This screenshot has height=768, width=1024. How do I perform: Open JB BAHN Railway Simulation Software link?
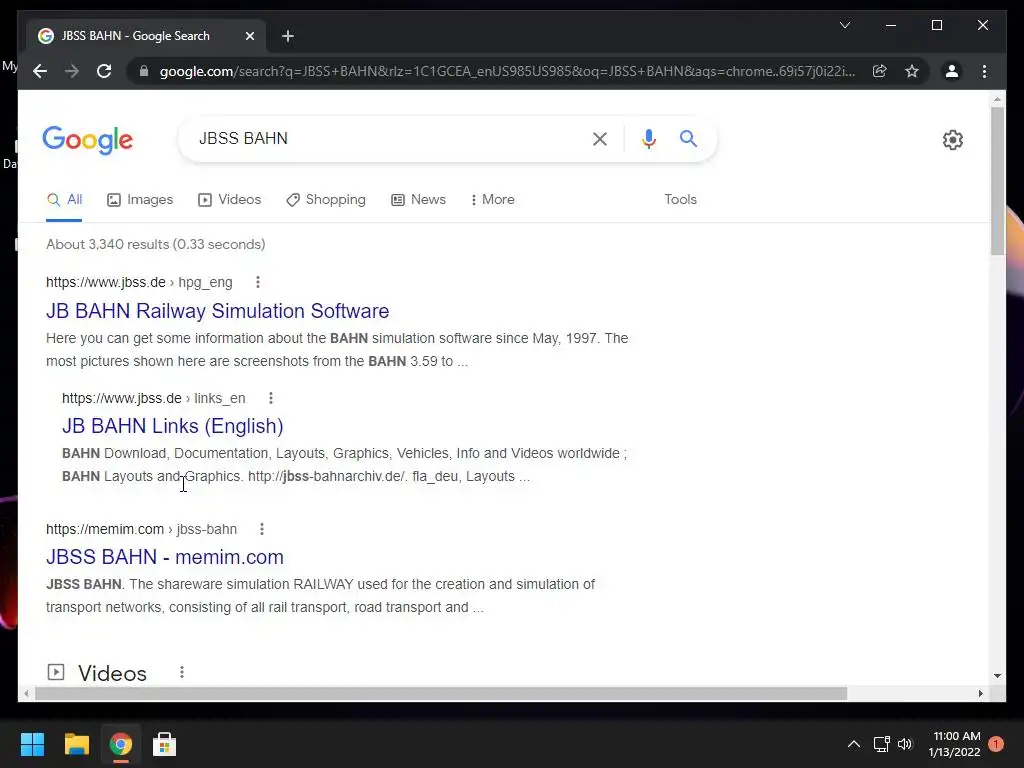click(217, 311)
